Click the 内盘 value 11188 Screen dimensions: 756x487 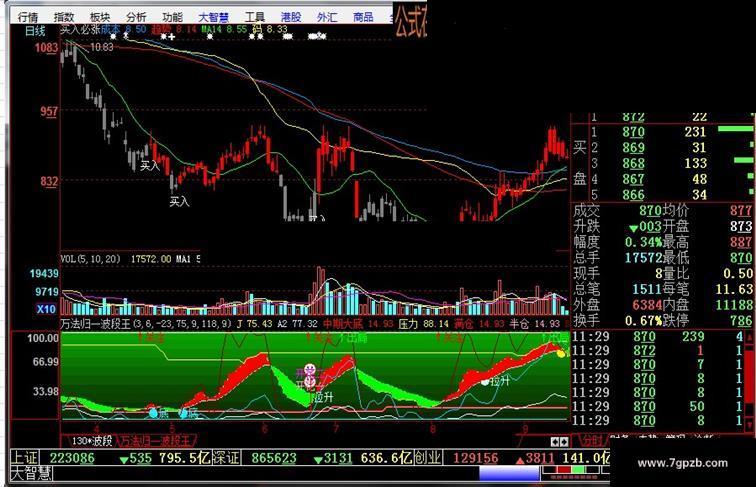[734, 305]
